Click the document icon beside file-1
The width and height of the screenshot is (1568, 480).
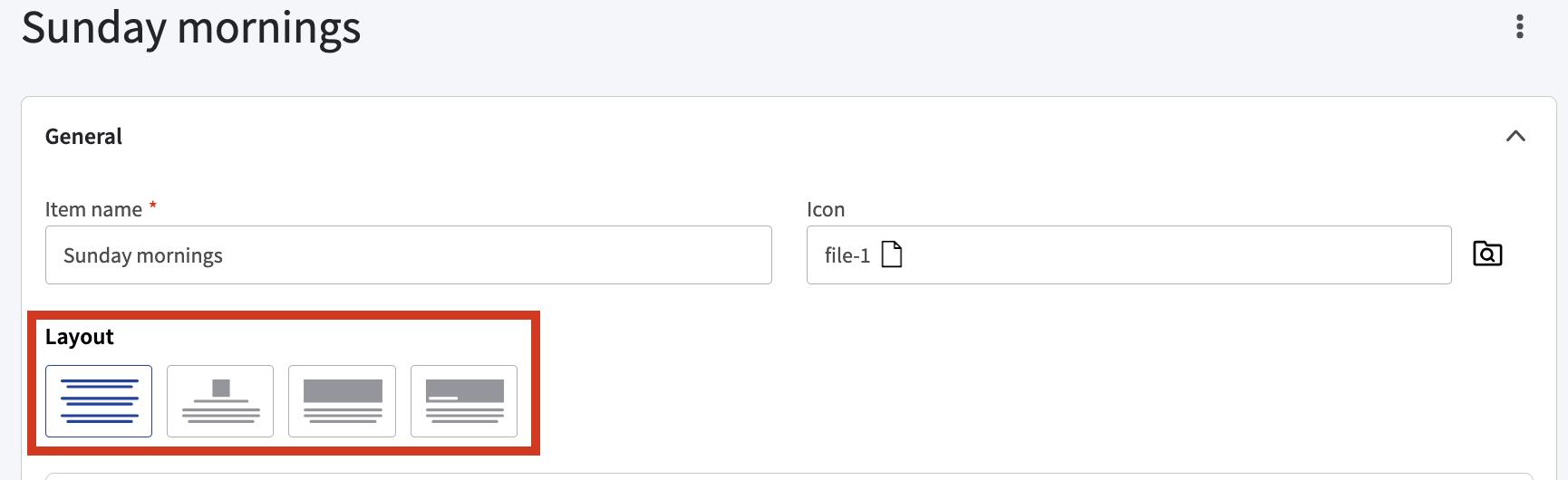tap(892, 254)
